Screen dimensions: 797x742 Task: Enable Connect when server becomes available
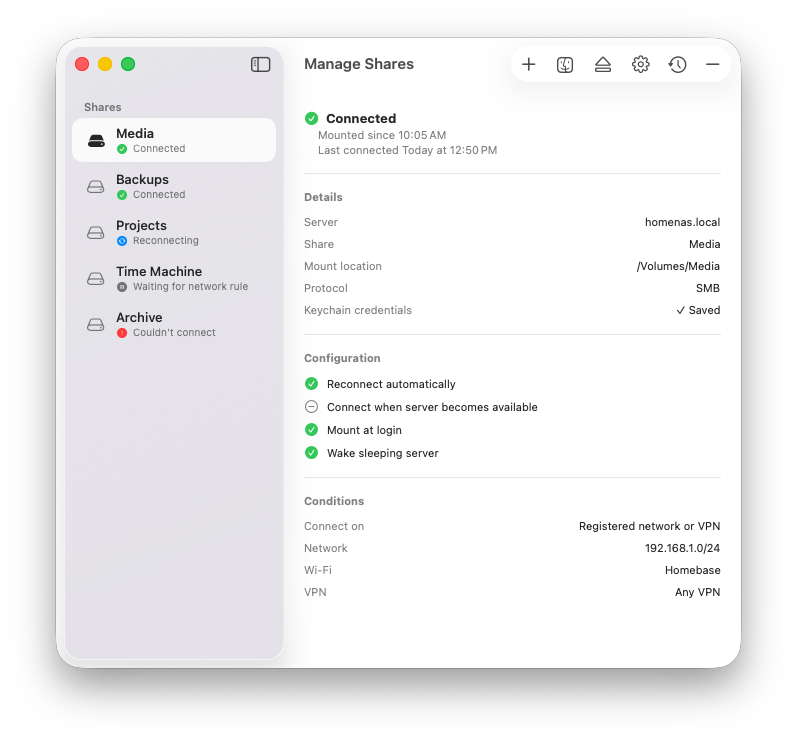[x=312, y=407]
